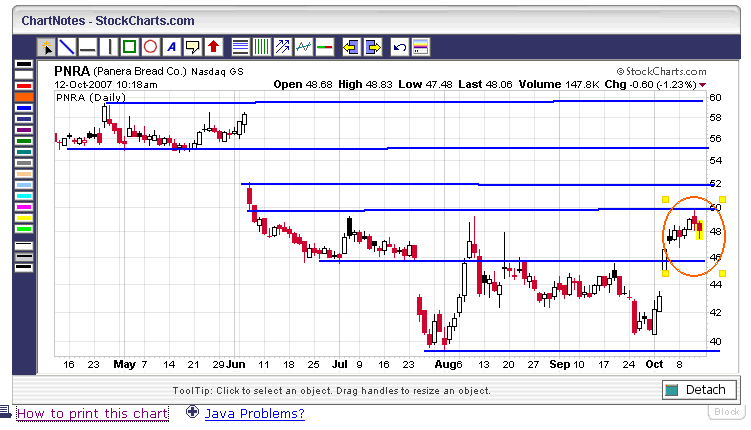Viewport: 751px width, 430px height.
Task: Click the PNRA ticker title text
Action: [x=72, y=71]
